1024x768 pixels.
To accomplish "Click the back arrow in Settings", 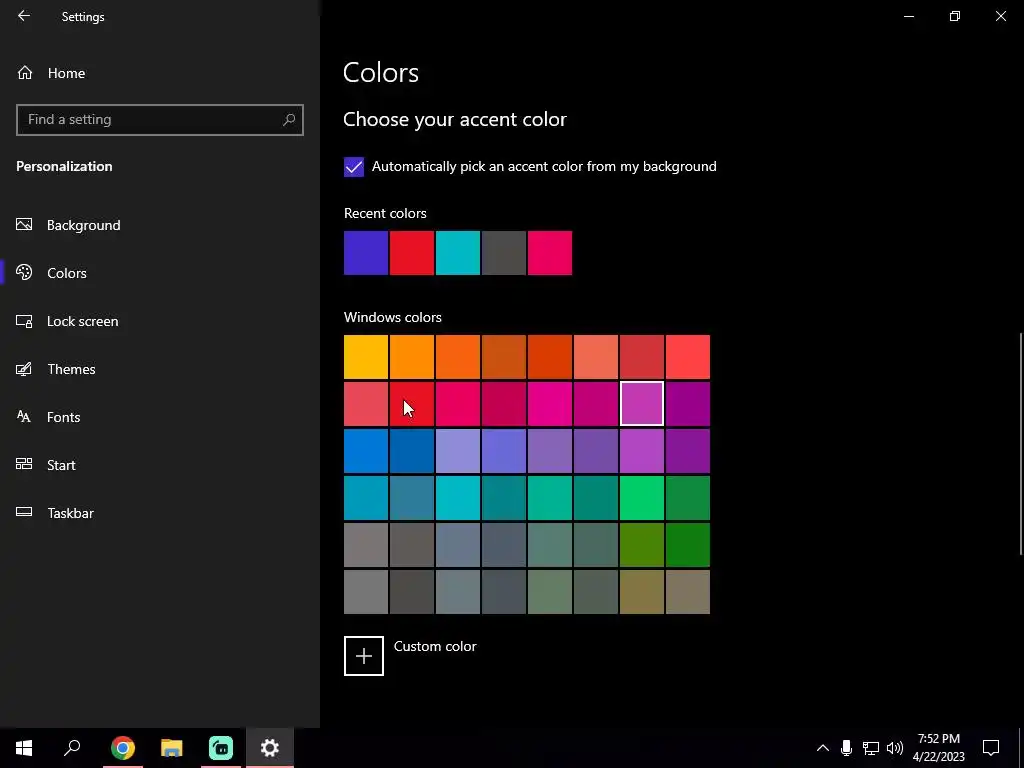I will (x=24, y=16).
